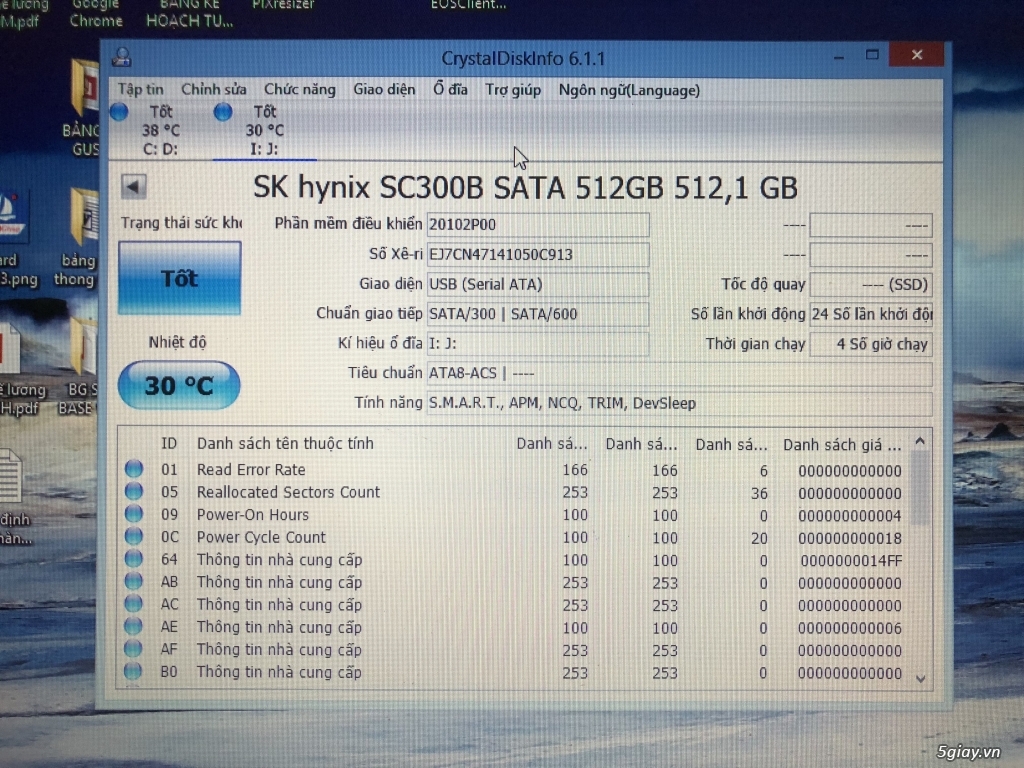Click the Reallocated Sectors Count status orb
The width and height of the screenshot is (1024, 768).
[134, 492]
